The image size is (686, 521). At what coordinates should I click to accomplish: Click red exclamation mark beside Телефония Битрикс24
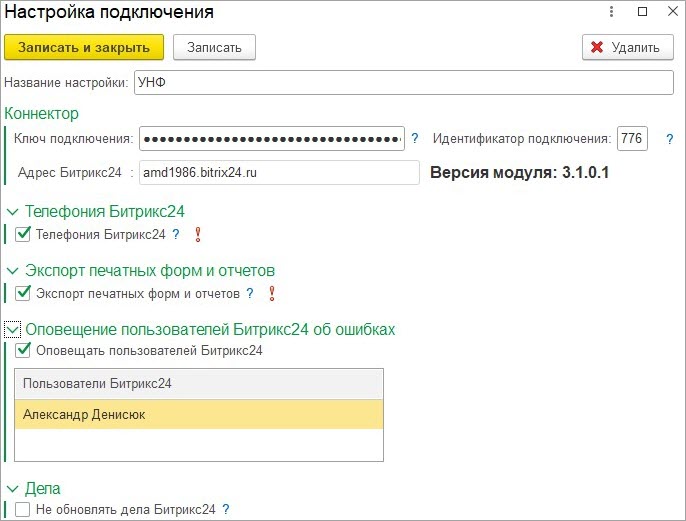point(198,234)
